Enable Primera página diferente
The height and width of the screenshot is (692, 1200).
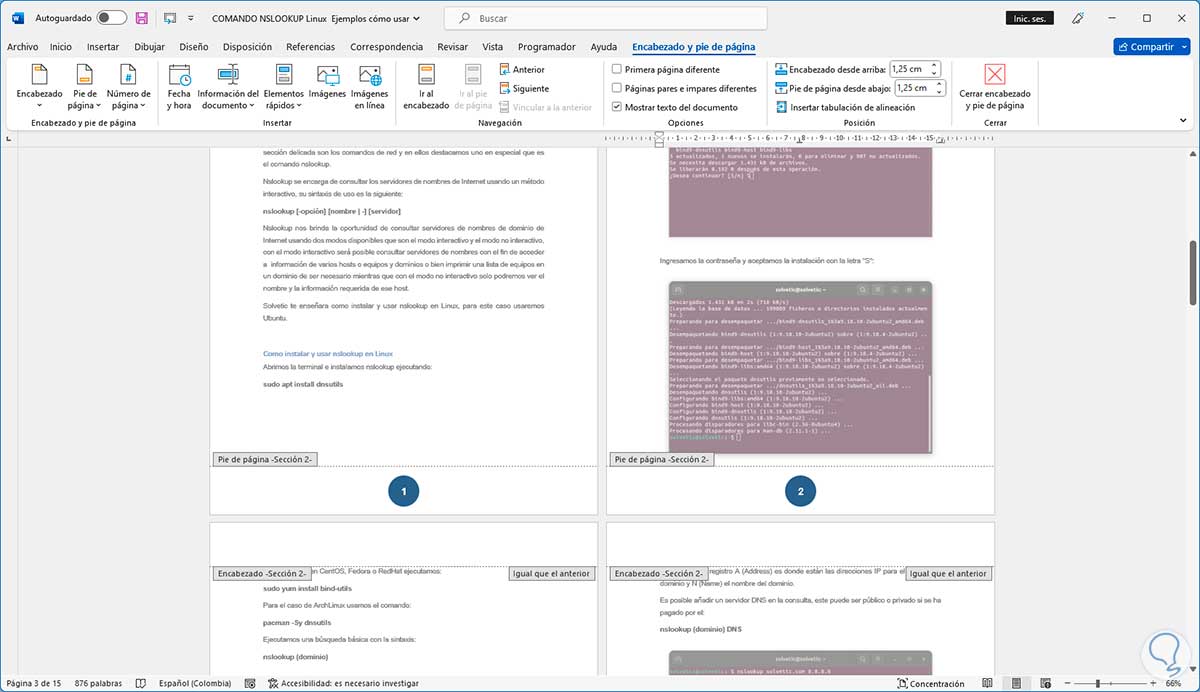click(x=666, y=70)
